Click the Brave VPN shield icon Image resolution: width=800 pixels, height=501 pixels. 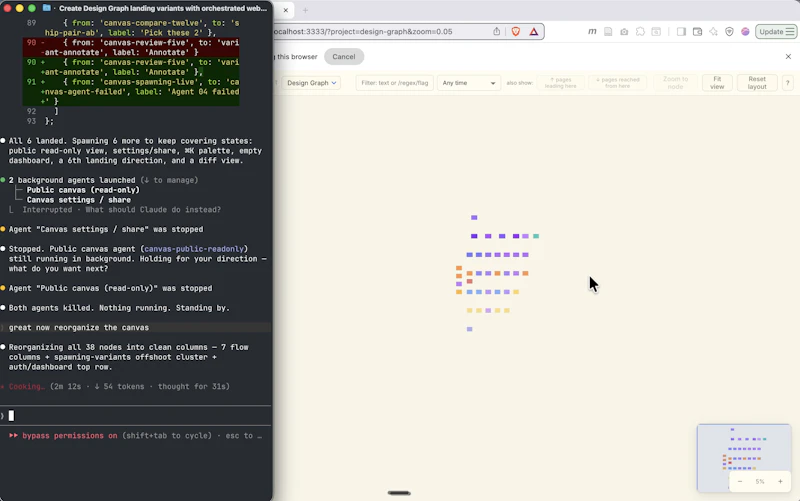(x=729, y=32)
